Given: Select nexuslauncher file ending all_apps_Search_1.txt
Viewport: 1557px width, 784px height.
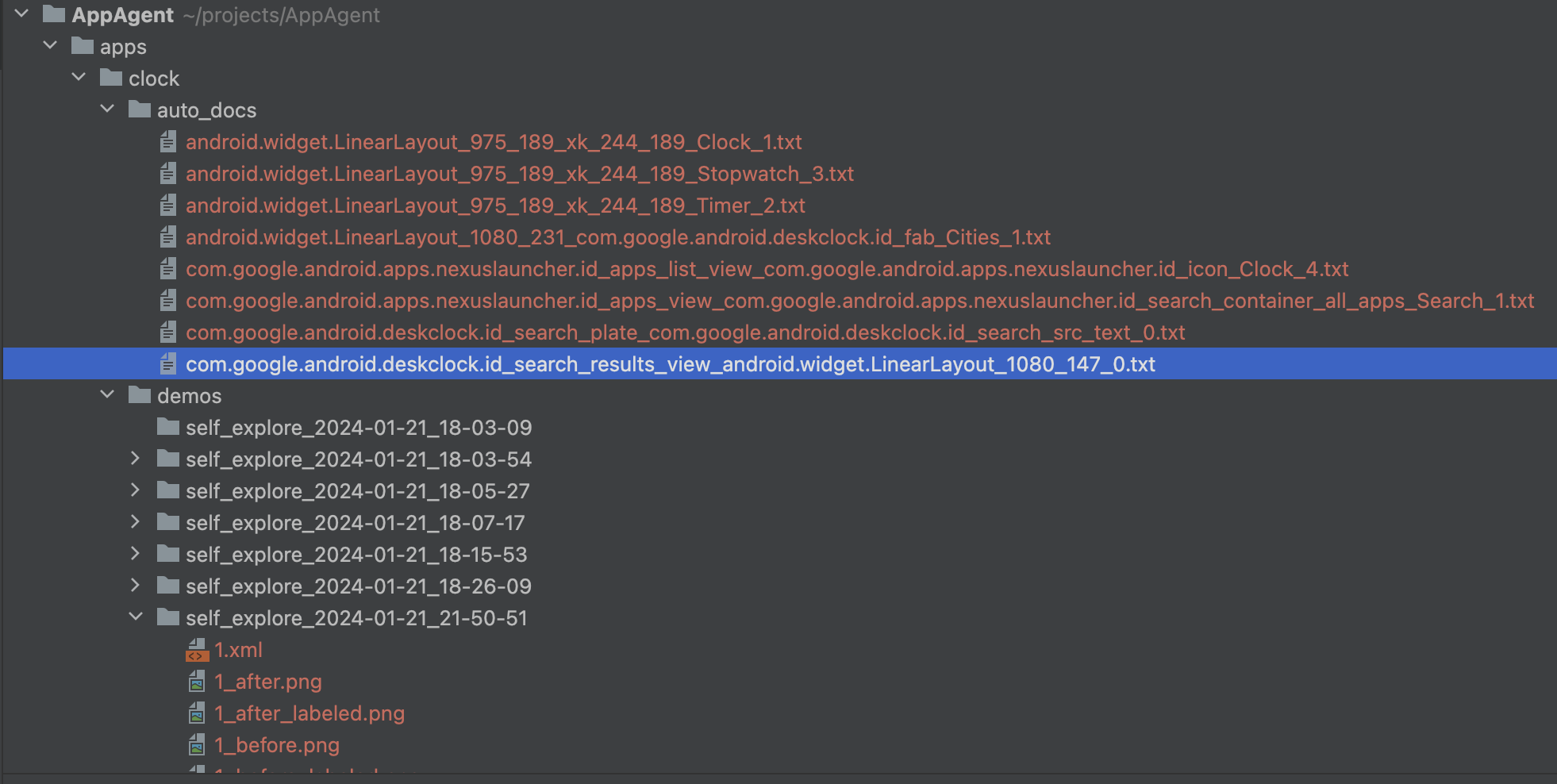Looking at the screenshot, I should pyautogui.click(x=860, y=301).
